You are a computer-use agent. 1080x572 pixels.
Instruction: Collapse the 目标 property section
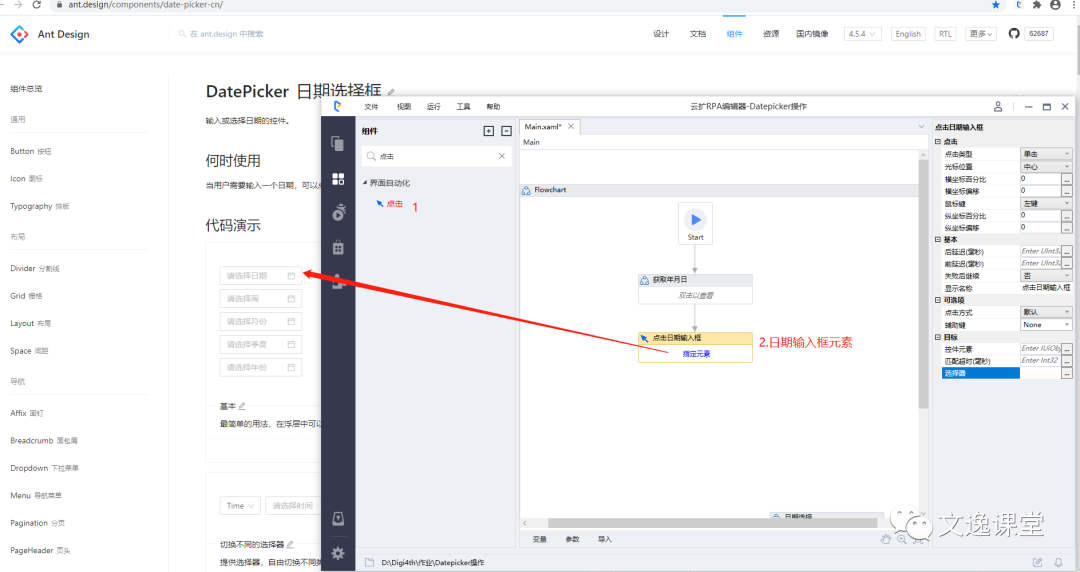939,337
